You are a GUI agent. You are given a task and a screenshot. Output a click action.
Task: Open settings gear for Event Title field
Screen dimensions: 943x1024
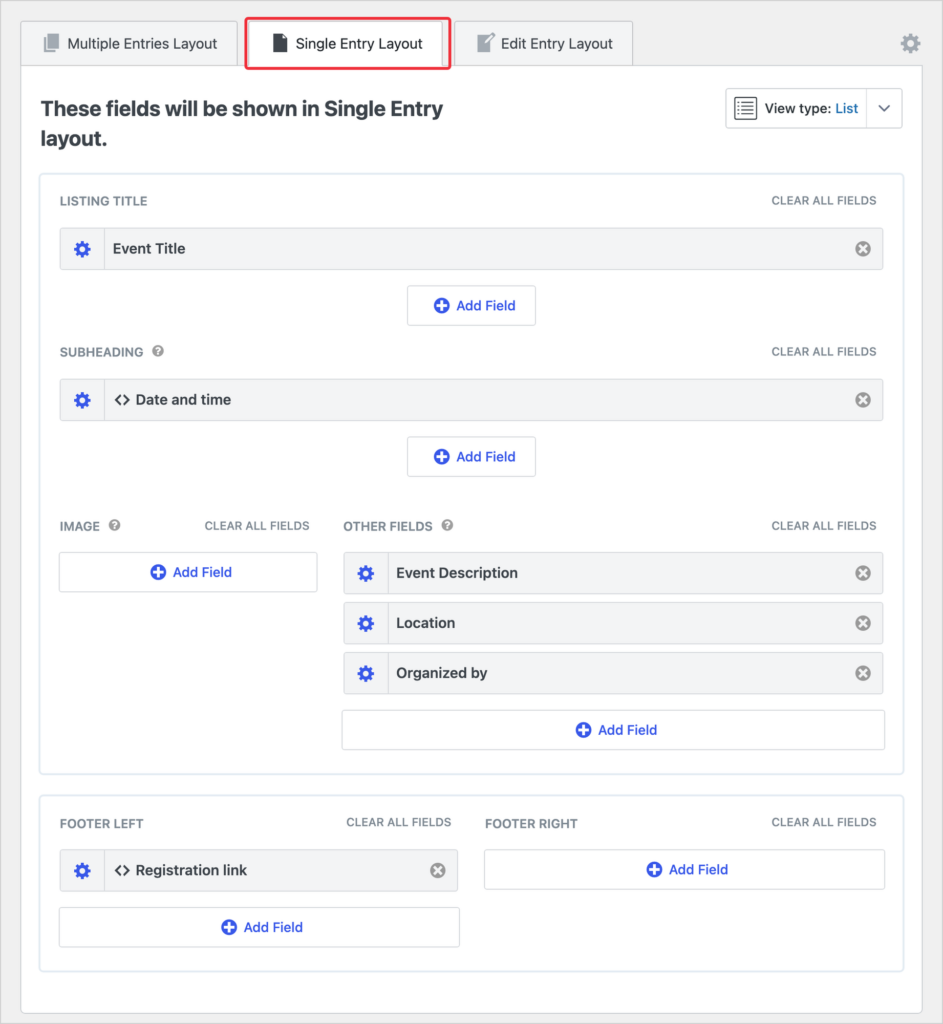coord(82,249)
